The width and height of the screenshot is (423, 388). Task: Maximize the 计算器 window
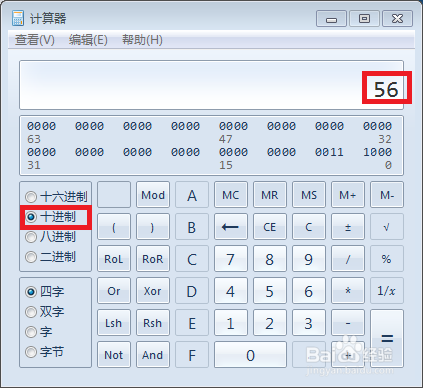(364, 19)
